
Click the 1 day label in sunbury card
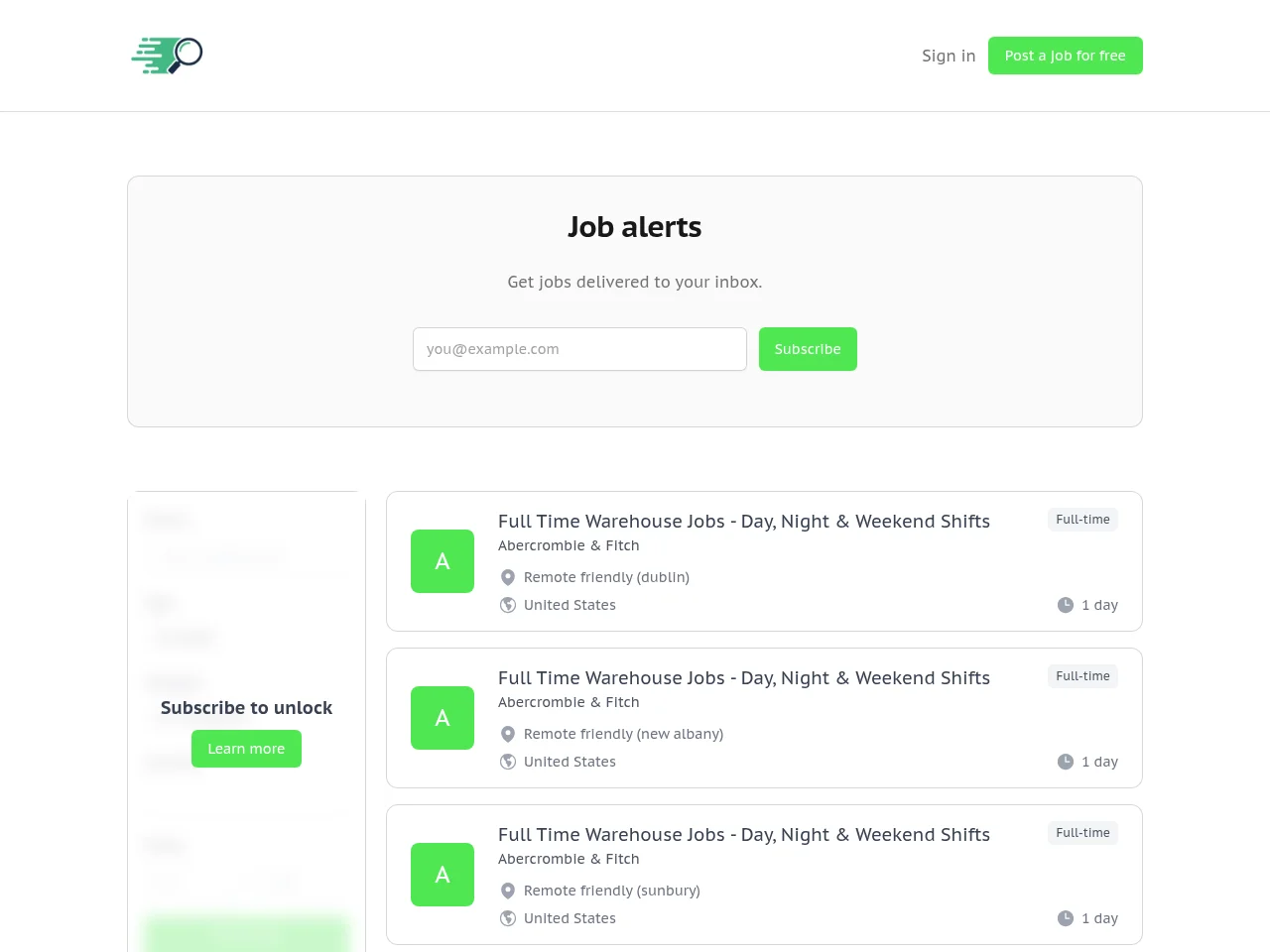coord(1099,918)
